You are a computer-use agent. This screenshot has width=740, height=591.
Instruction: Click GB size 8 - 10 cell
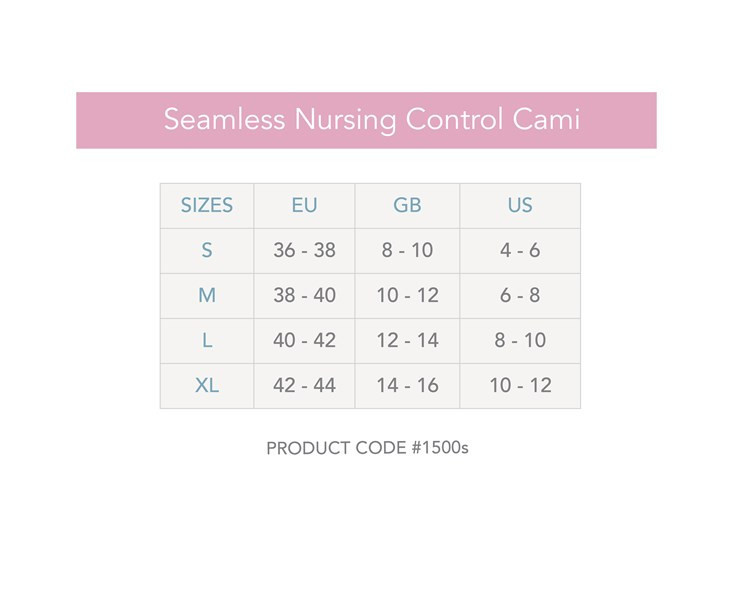[407, 251]
